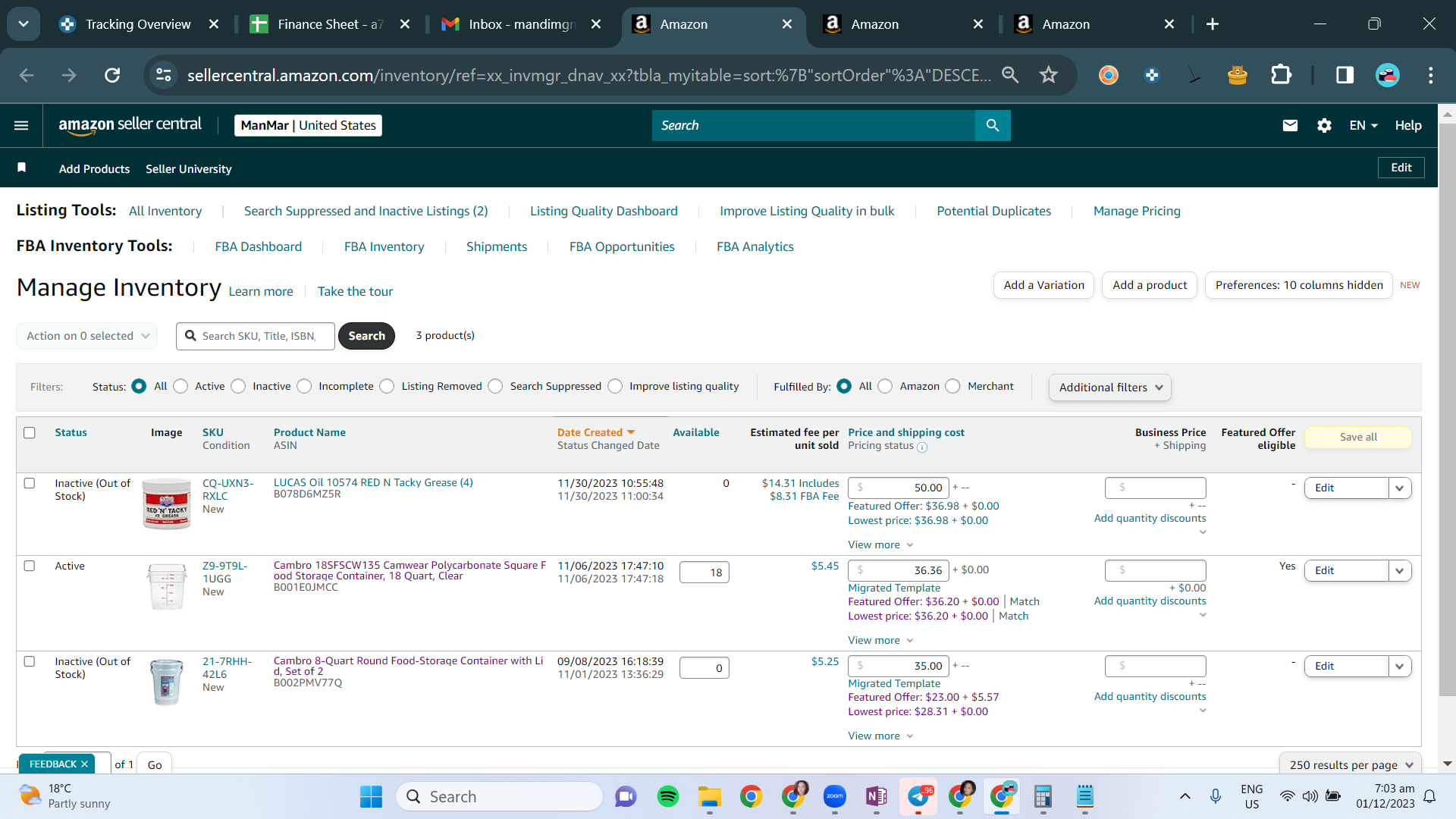The width and height of the screenshot is (1456, 819).
Task: Click the LUCAS Oil grease product thumbnail
Action: pyautogui.click(x=167, y=504)
